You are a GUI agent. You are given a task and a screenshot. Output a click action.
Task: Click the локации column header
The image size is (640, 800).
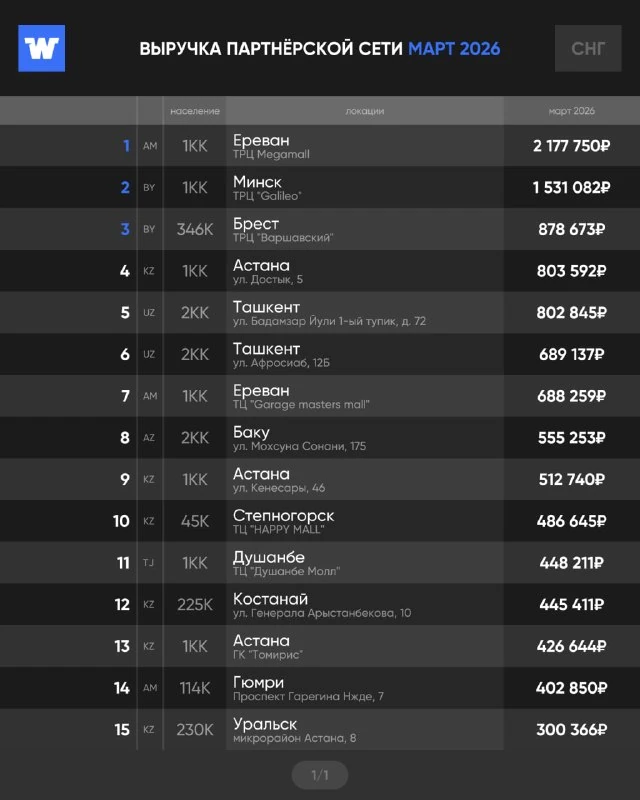point(365,111)
